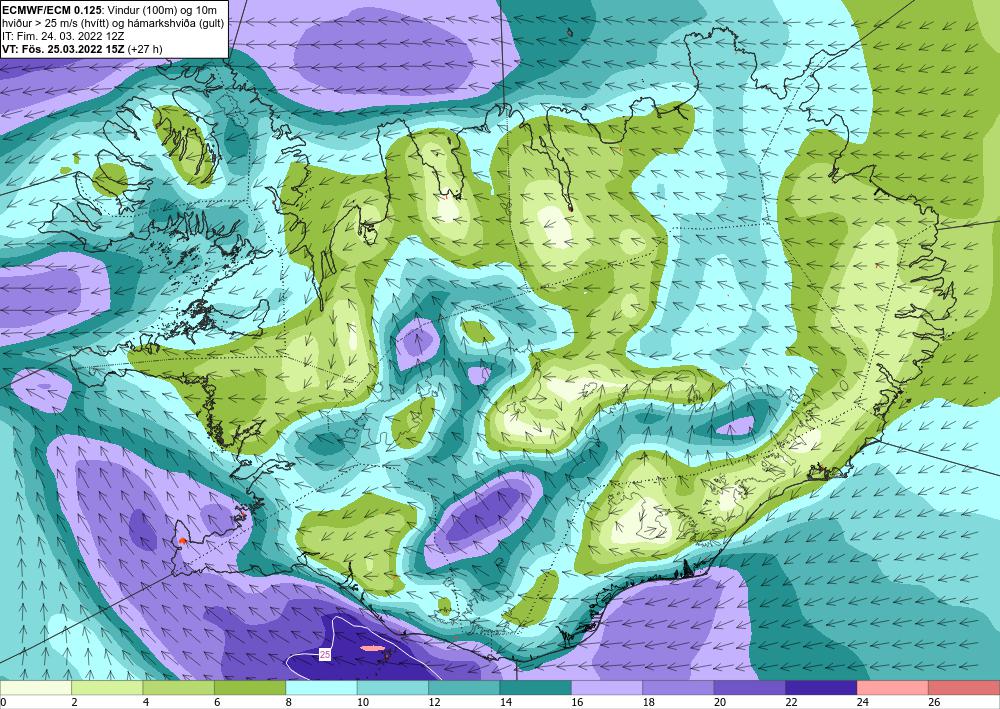Viewport: 1000px width, 709px height.
Task: Click the legend tick label '2'
Action: 75,702
